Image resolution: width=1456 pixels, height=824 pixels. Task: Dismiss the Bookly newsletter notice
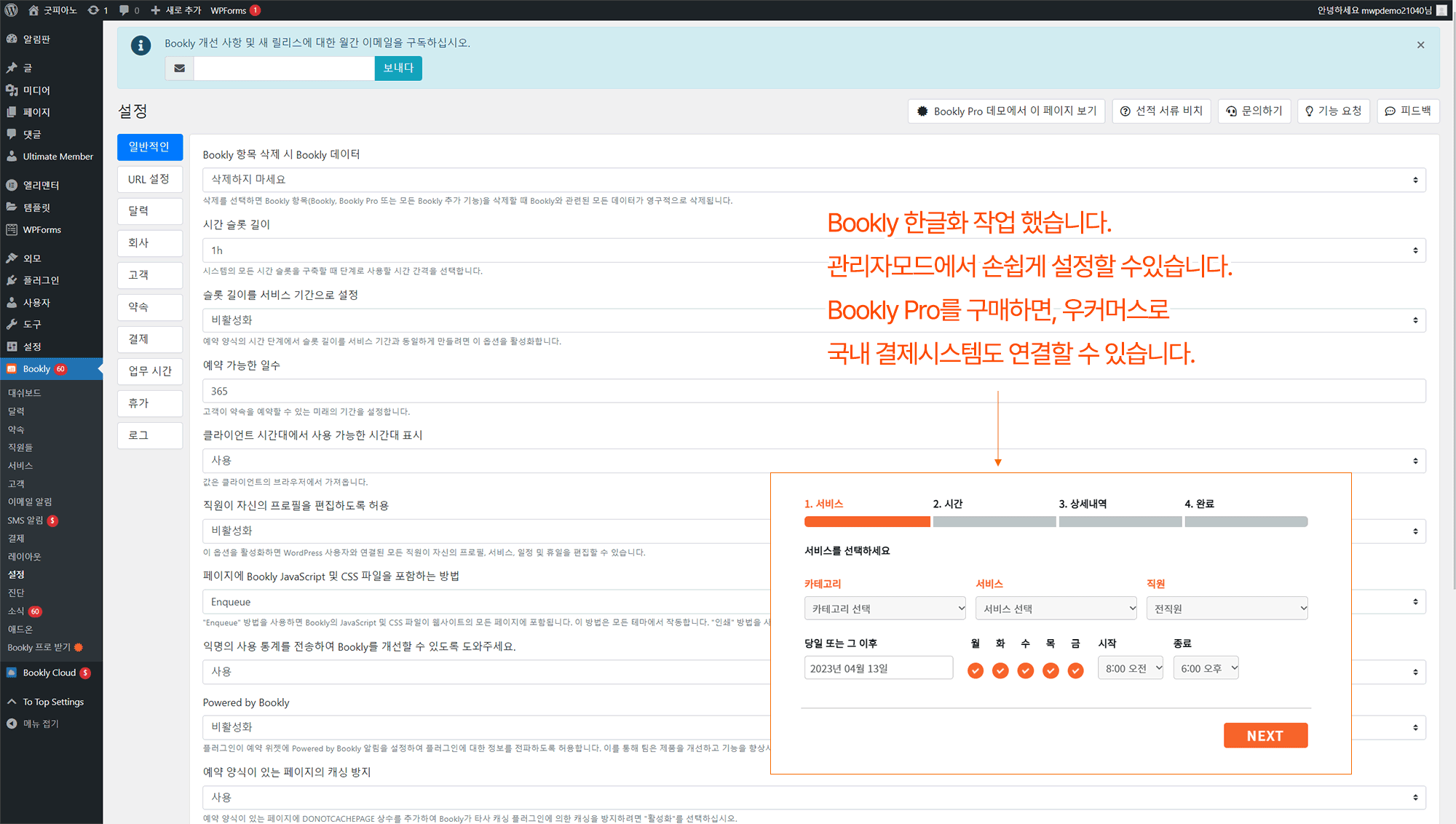pos(1420,45)
